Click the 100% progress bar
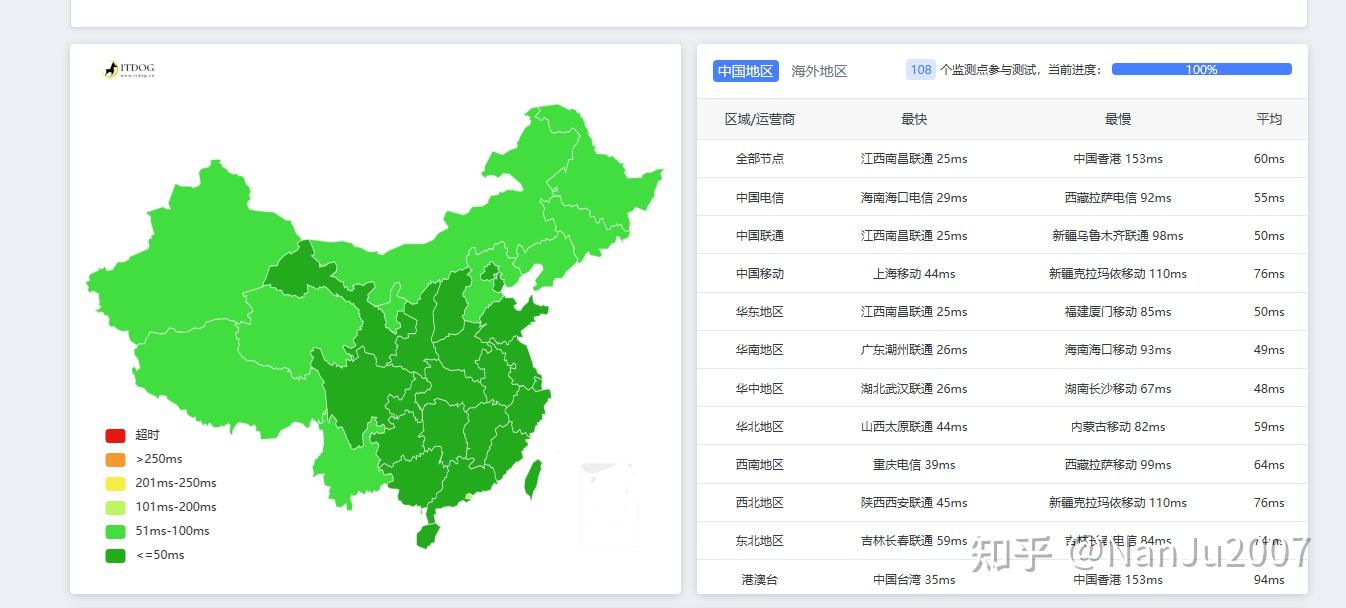The height and width of the screenshot is (608, 1346). pos(1201,69)
